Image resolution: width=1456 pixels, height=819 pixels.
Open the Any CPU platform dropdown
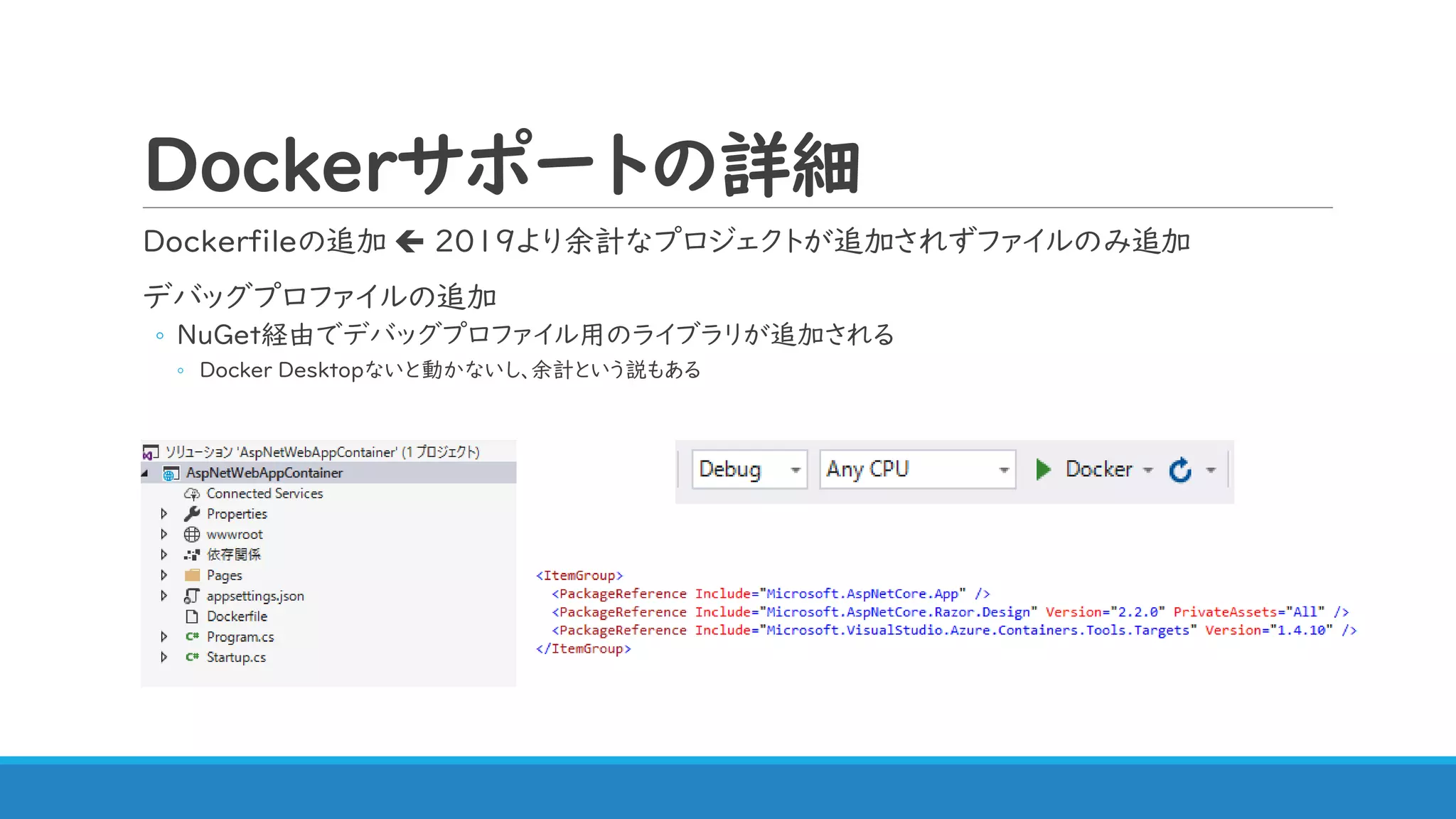pos(917,469)
